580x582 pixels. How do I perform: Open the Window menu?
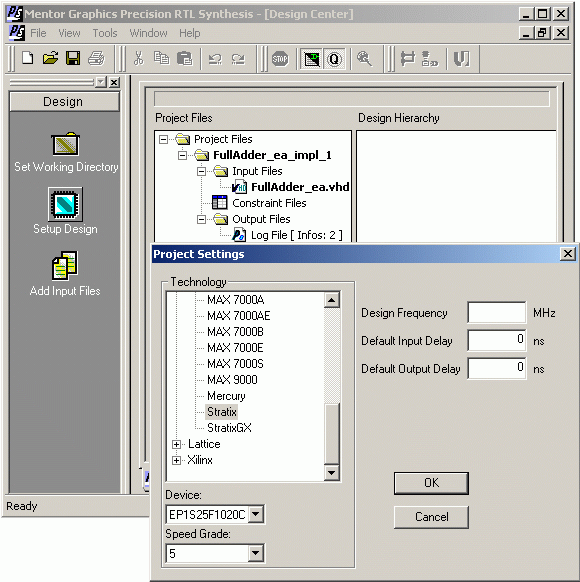(148, 33)
